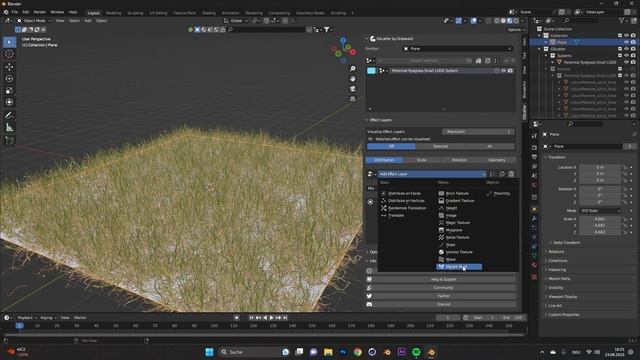
Task: Toggle viewport eye of Perennial Ryegrass system
Action: tap(503, 71)
